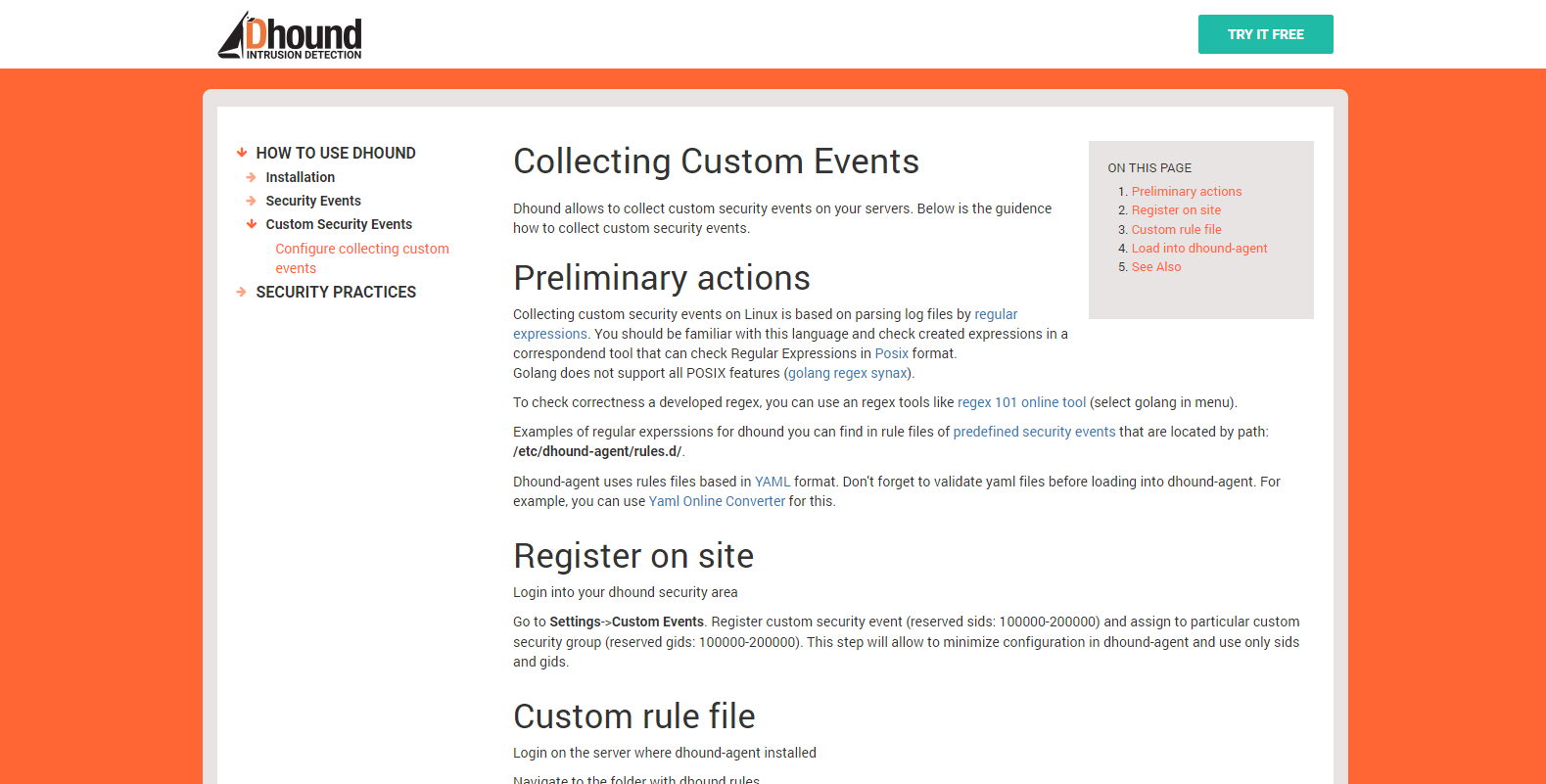Viewport: 1546px width, 784px height.
Task: Expand the Security Events arrow icon
Action: [x=252, y=201]
